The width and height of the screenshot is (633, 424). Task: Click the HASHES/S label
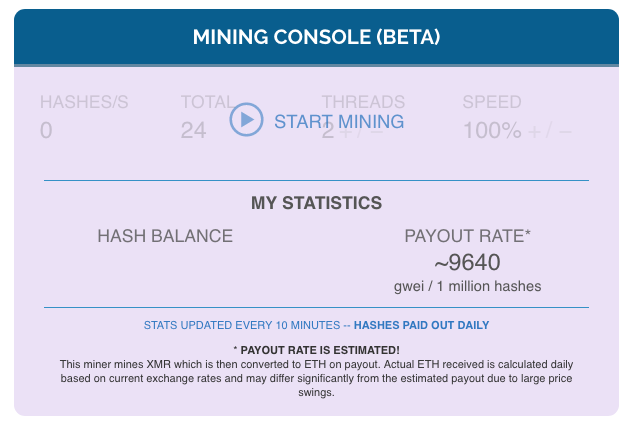84,102
